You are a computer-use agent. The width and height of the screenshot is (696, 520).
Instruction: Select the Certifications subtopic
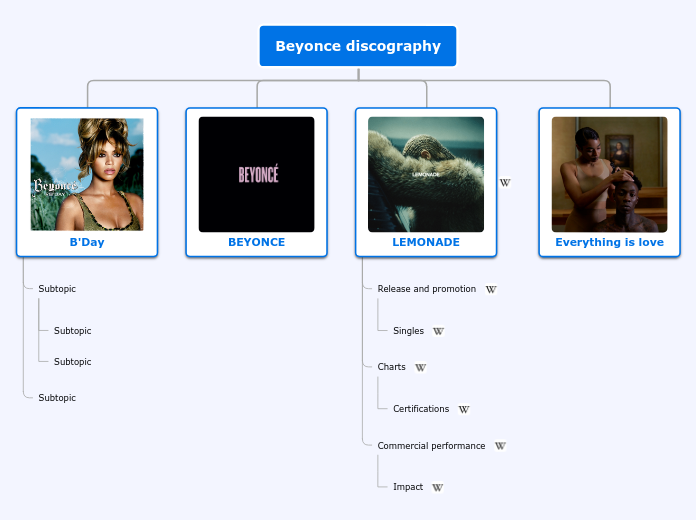tap(421, 409)
